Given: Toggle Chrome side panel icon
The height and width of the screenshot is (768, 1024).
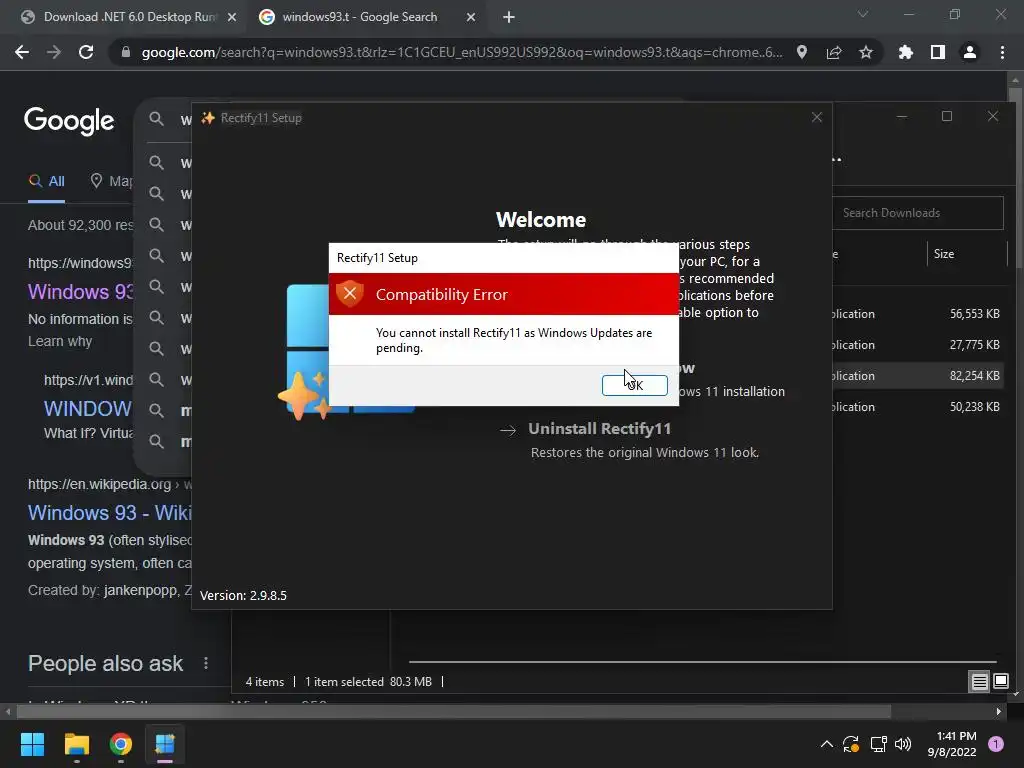Looking at the screenshot, I should 938,52.
